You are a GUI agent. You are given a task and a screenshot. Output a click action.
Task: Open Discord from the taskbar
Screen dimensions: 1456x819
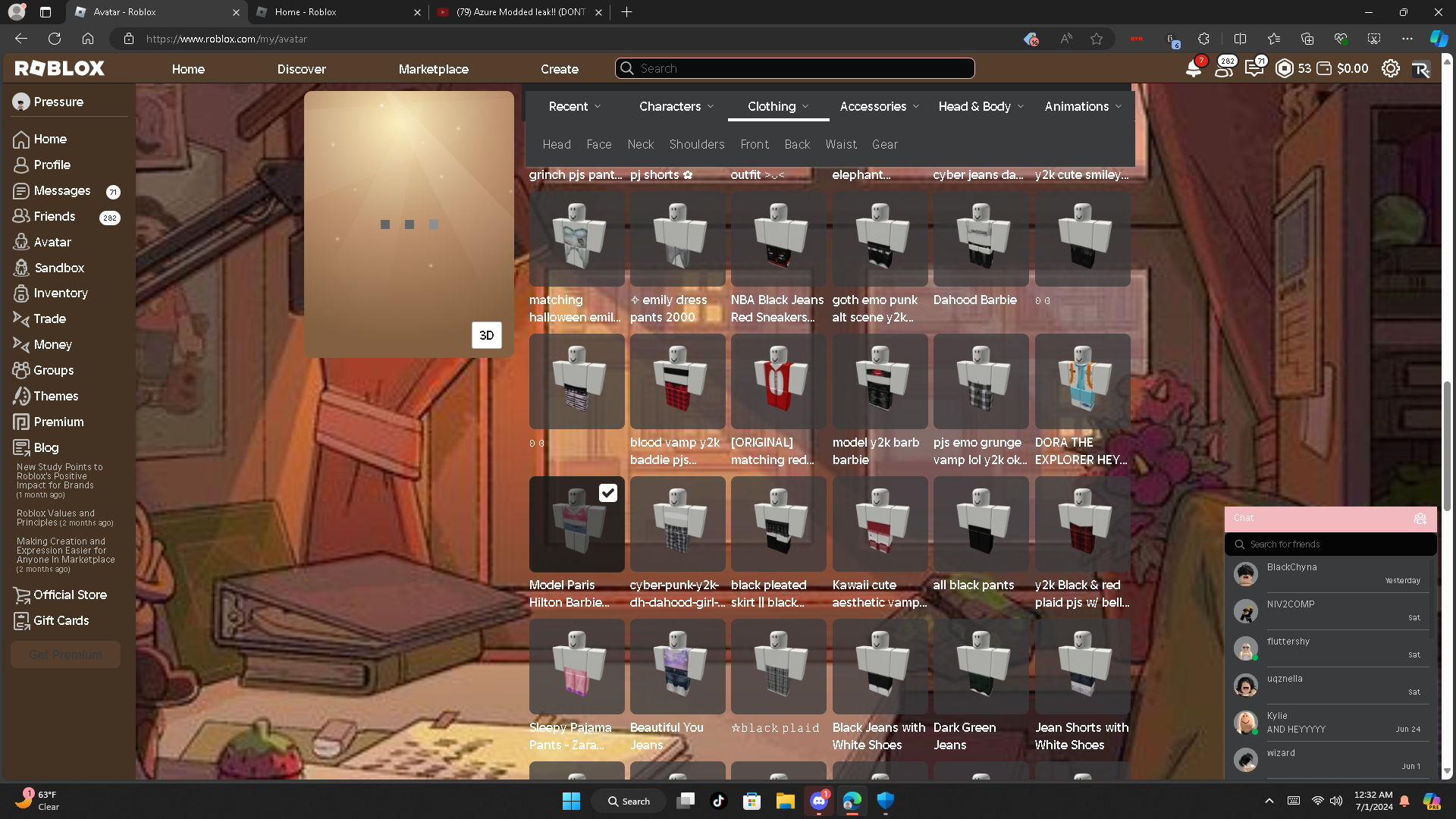(819, 801)
